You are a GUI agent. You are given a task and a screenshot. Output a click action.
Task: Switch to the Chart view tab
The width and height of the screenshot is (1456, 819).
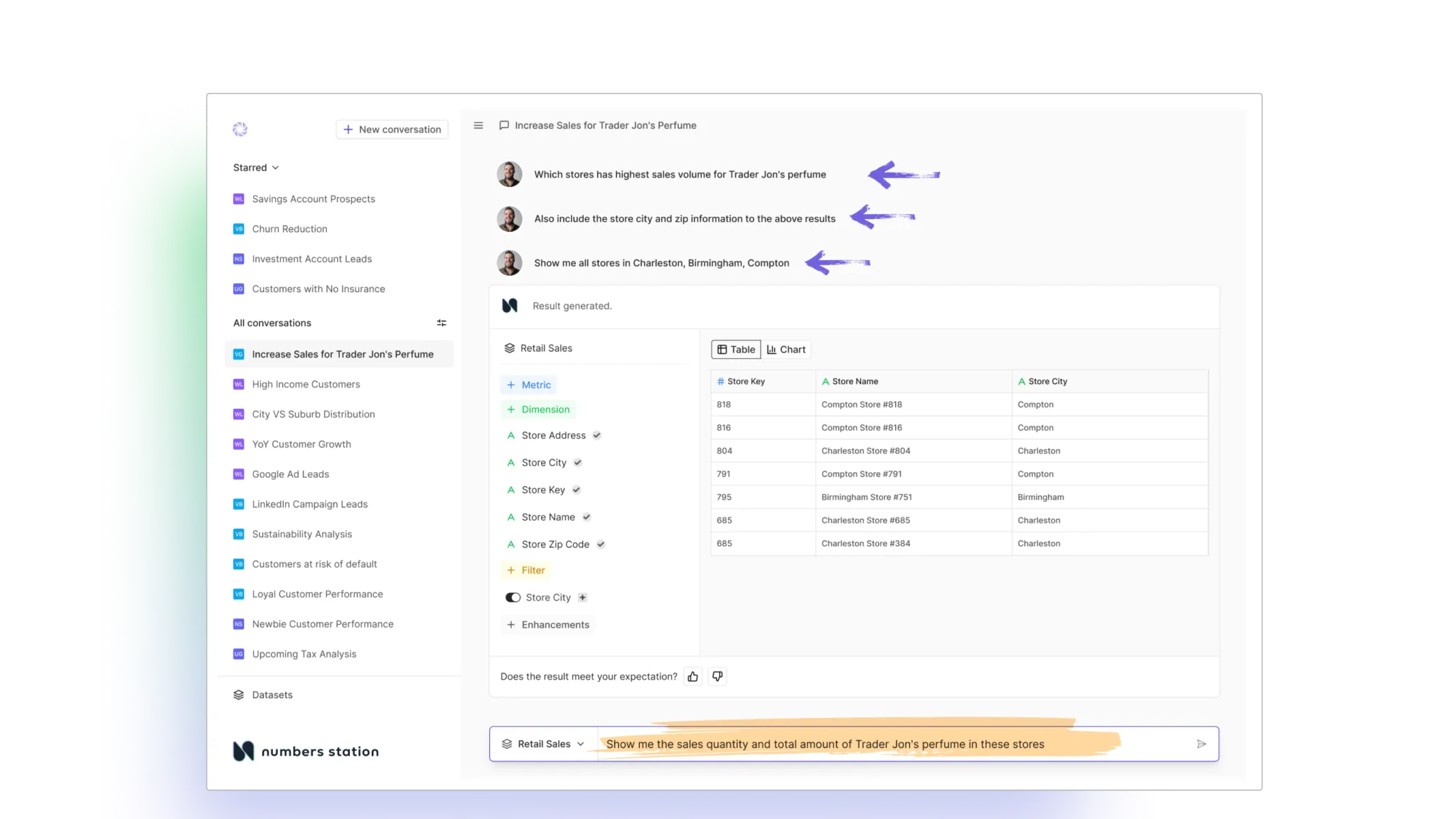click(786, 349)
